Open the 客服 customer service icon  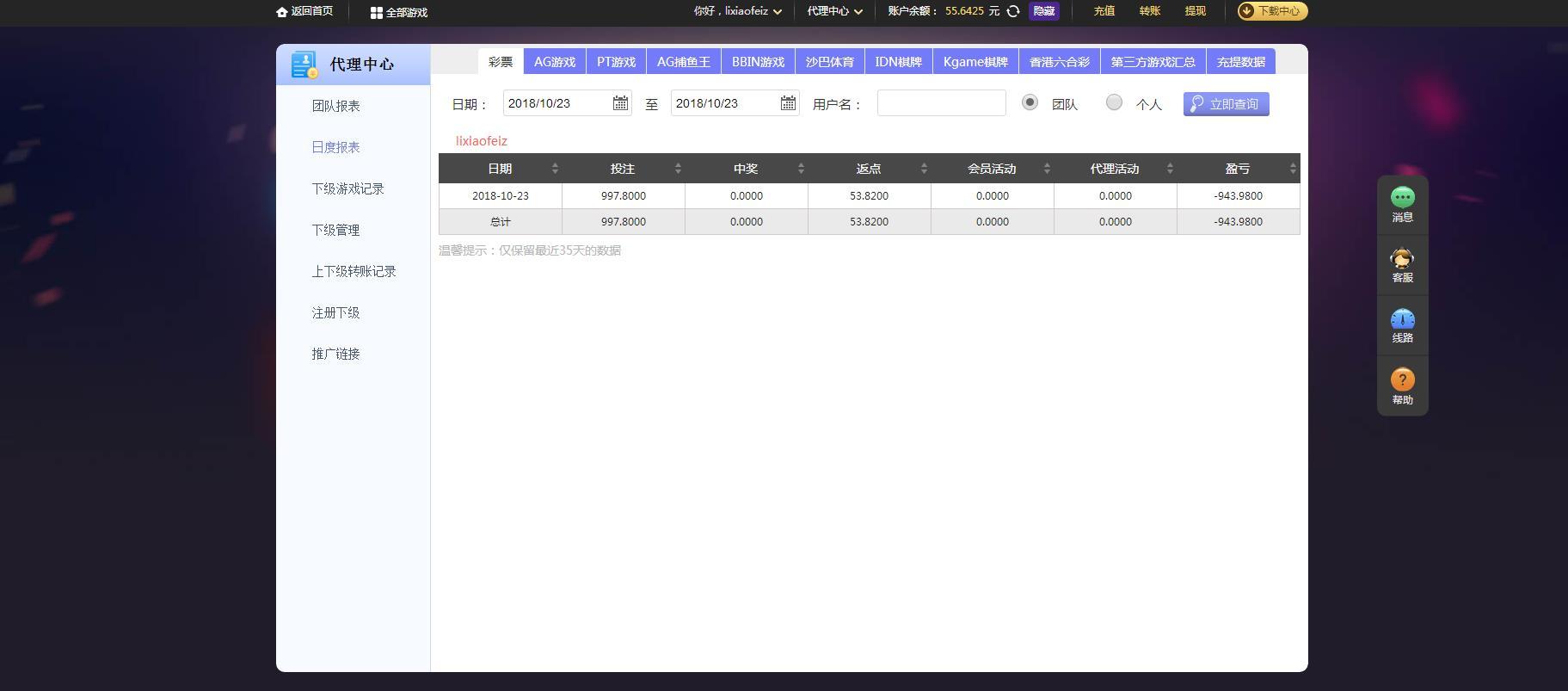(x=1403, y=258)
